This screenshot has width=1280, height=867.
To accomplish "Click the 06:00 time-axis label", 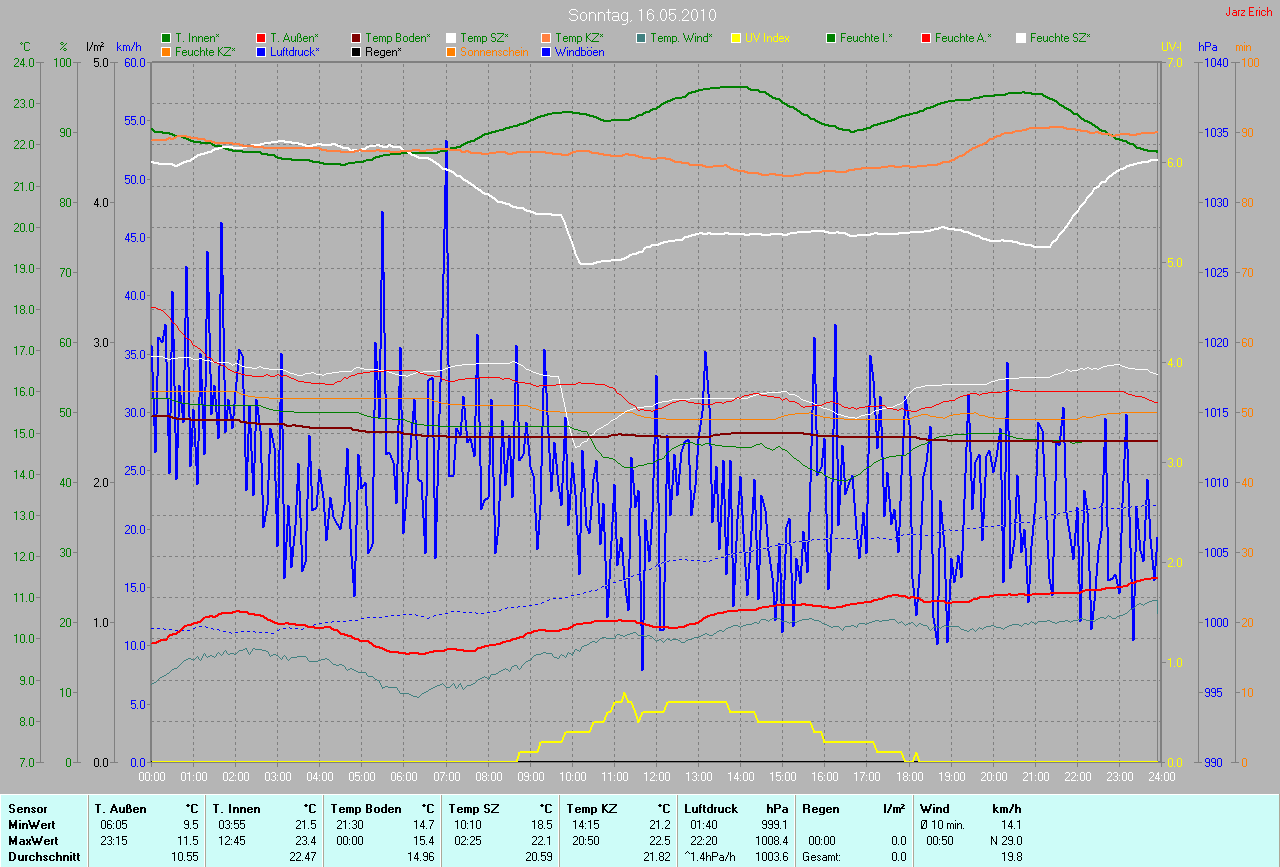I will [x=404, y=776].
